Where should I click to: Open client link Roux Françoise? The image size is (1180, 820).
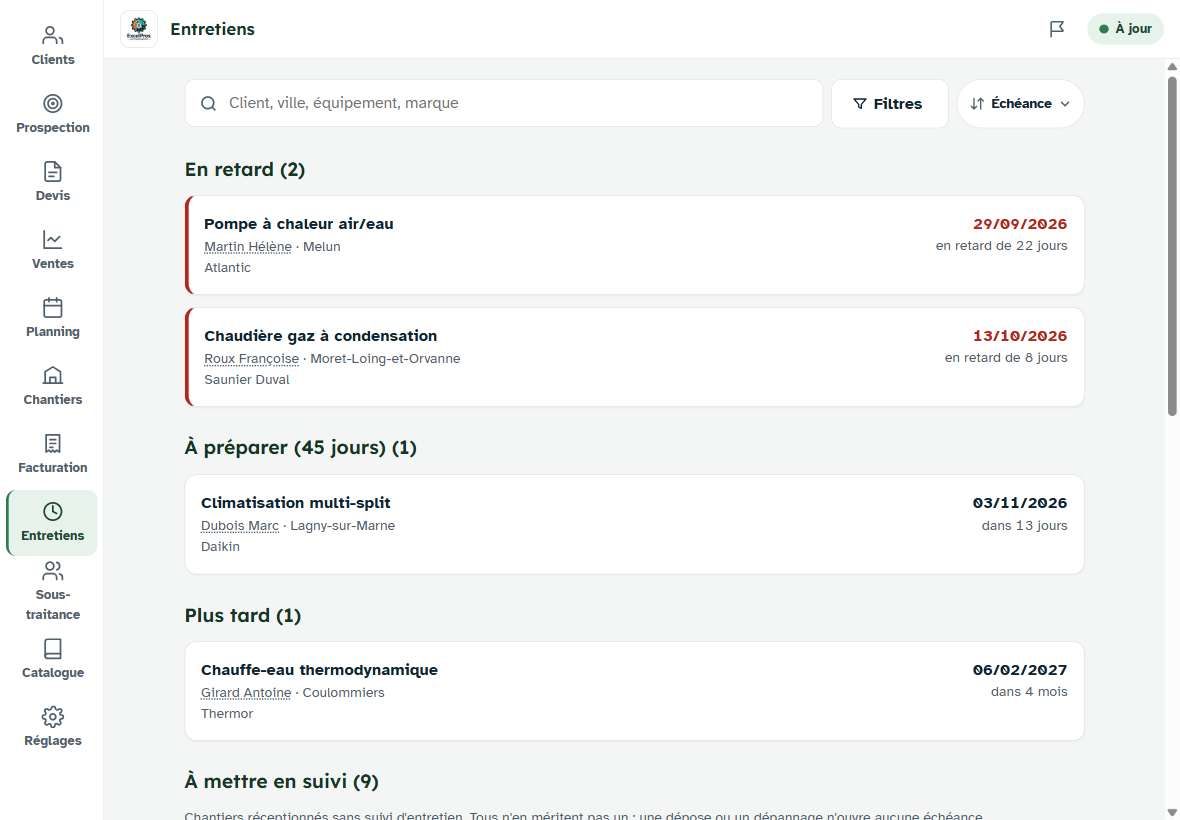[x=251, y=359]
